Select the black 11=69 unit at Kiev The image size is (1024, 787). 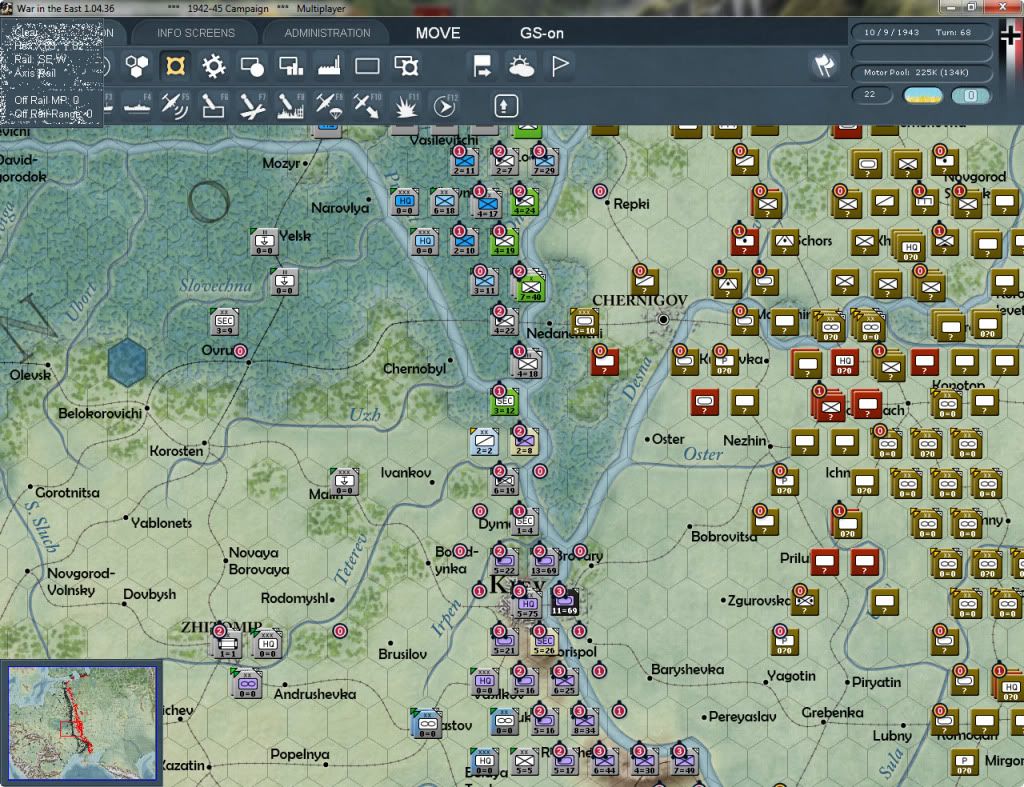pos(564,603)
